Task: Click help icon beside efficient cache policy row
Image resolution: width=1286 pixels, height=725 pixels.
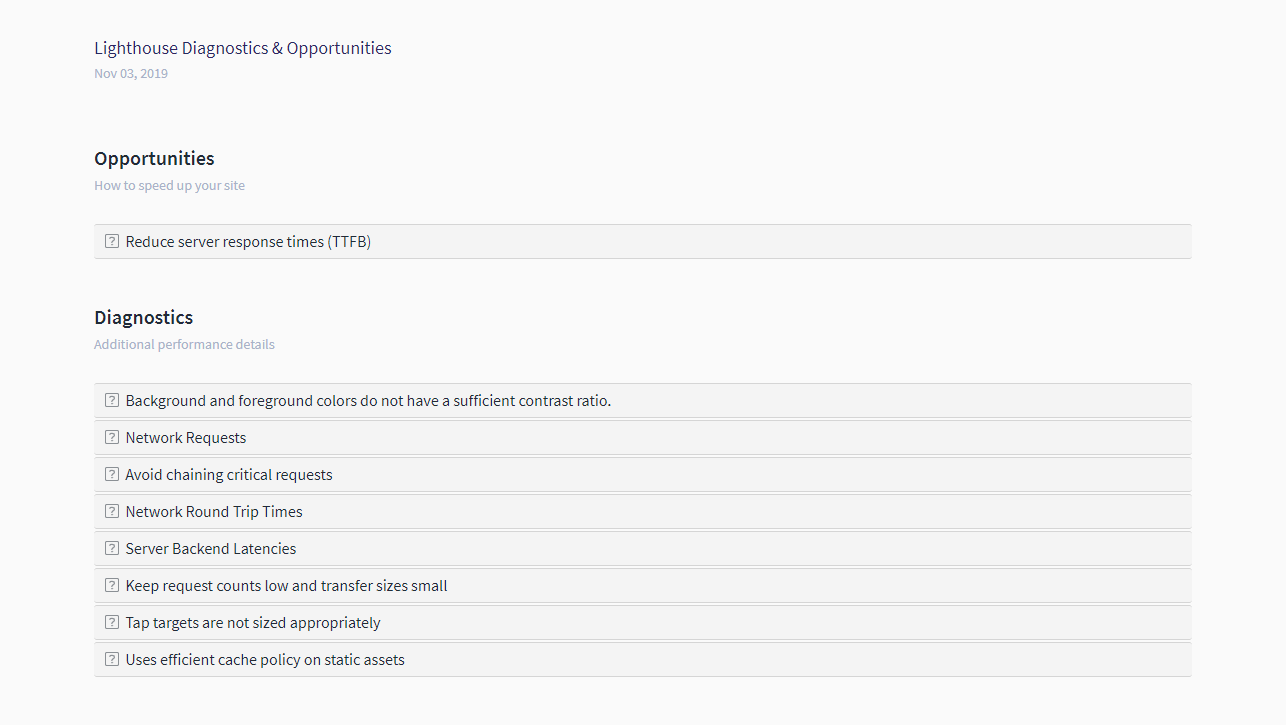Action: click(112, 659)
